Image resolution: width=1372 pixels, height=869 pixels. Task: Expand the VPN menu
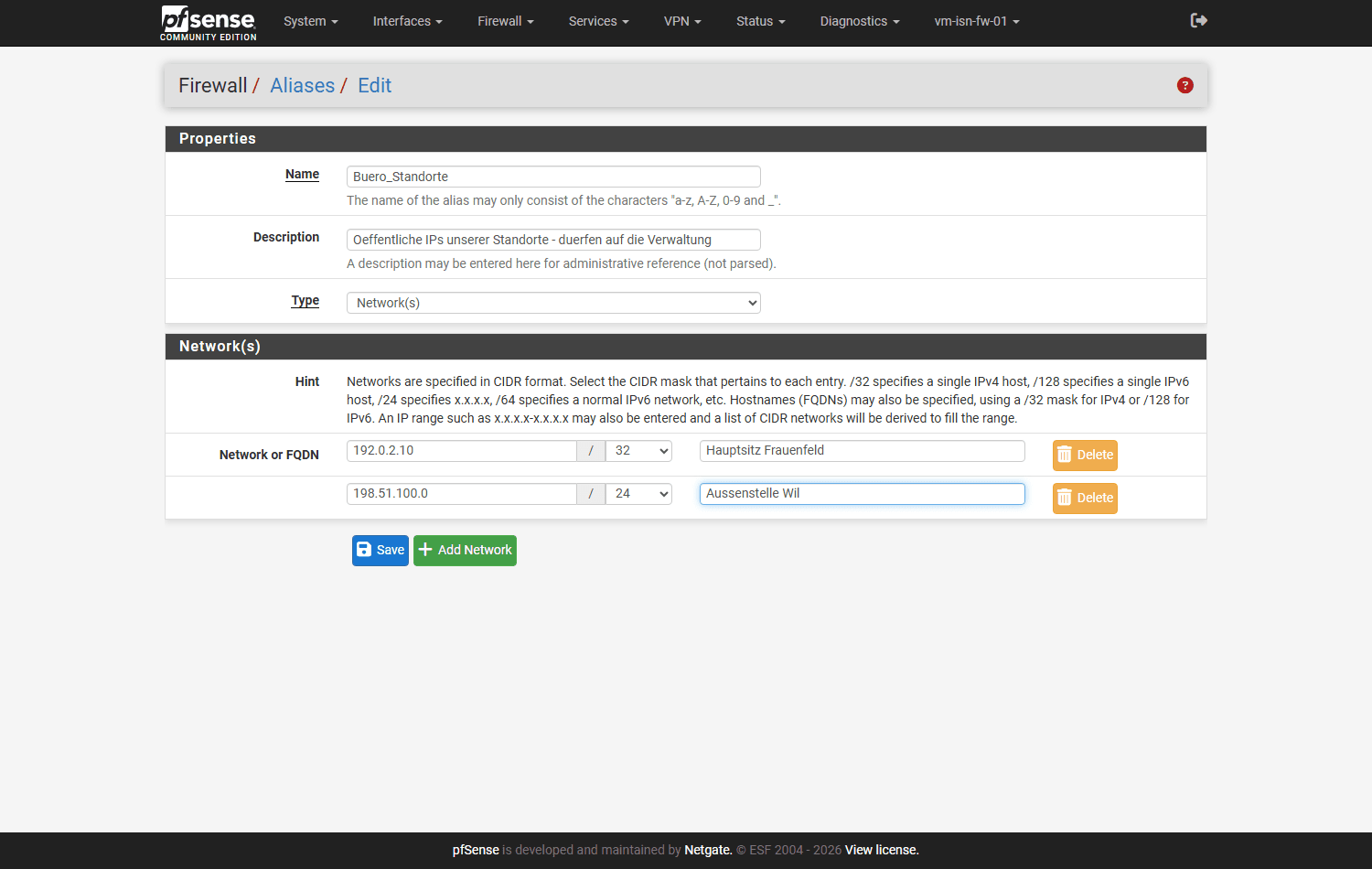(682, 21)
